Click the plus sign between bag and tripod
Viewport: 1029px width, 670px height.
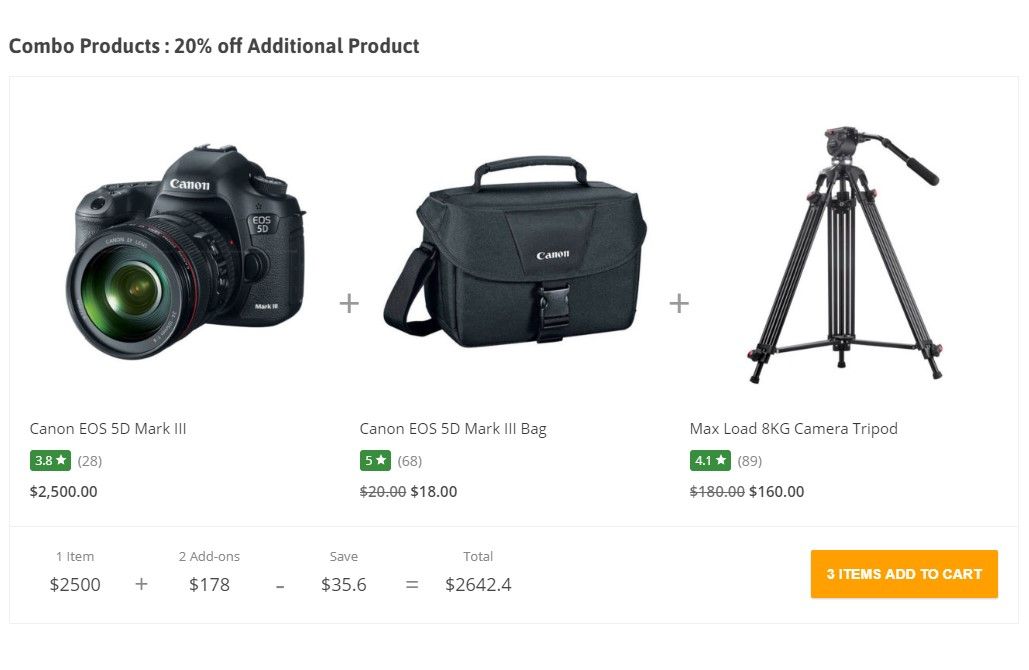pyautogui.click(x=678, y=303)
